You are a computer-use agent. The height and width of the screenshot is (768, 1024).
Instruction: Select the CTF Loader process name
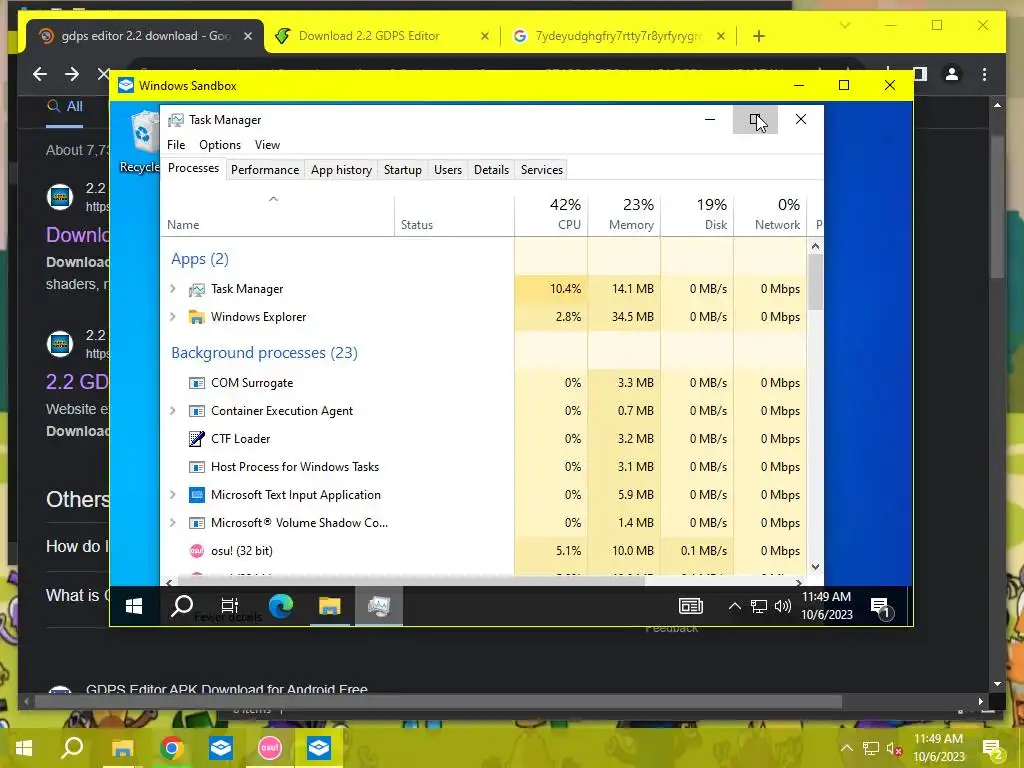tap(240, 439)
